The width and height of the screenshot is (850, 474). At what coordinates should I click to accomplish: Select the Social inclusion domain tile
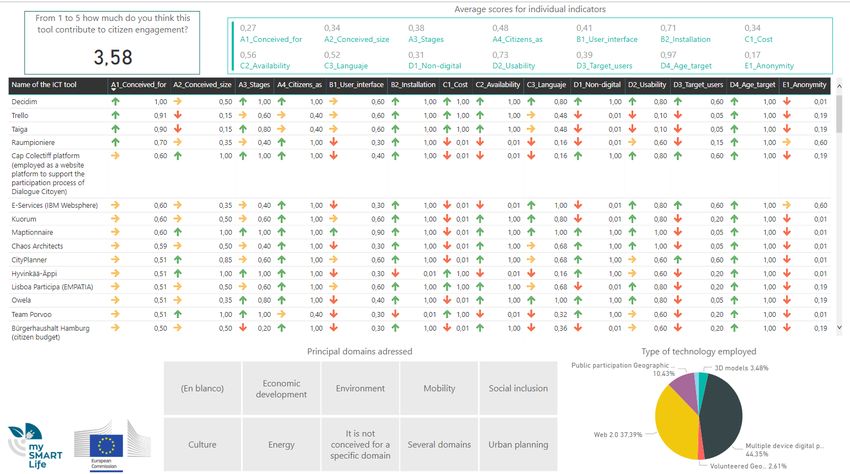[x=518, y=388]
